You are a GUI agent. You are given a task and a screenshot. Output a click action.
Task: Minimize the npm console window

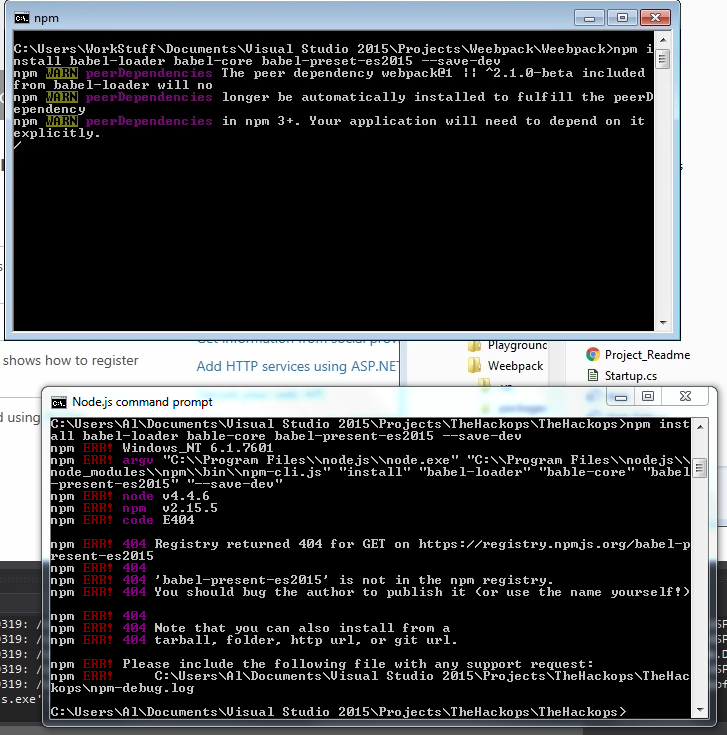click(x=589, y=18)
